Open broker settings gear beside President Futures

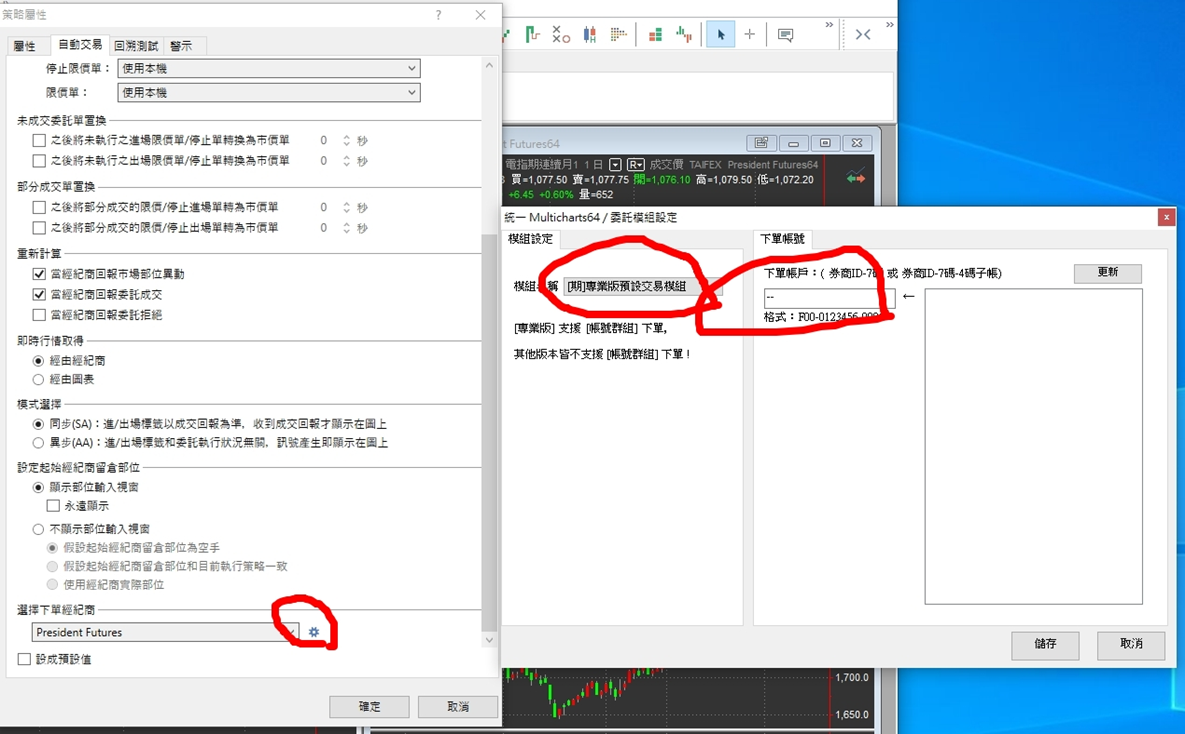click(314, 632)
